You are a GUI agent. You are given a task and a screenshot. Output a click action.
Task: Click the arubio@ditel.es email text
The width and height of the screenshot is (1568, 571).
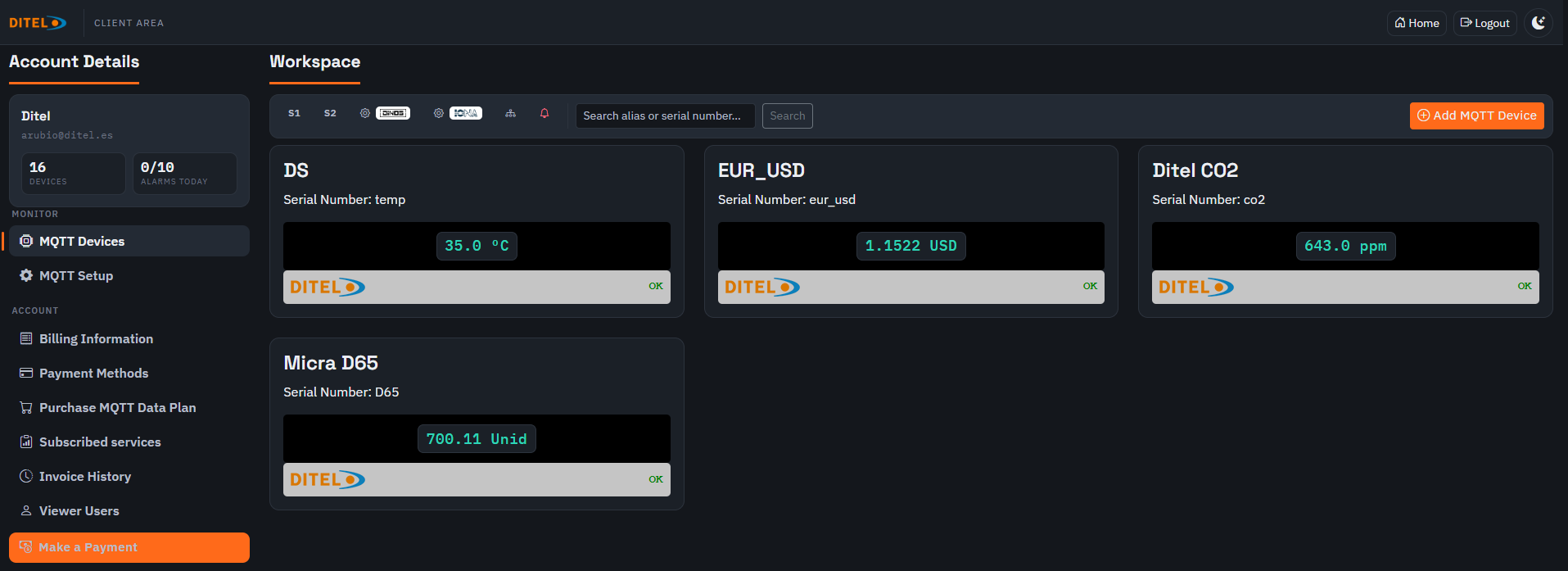pyautogui.click(x=67, y=135)
